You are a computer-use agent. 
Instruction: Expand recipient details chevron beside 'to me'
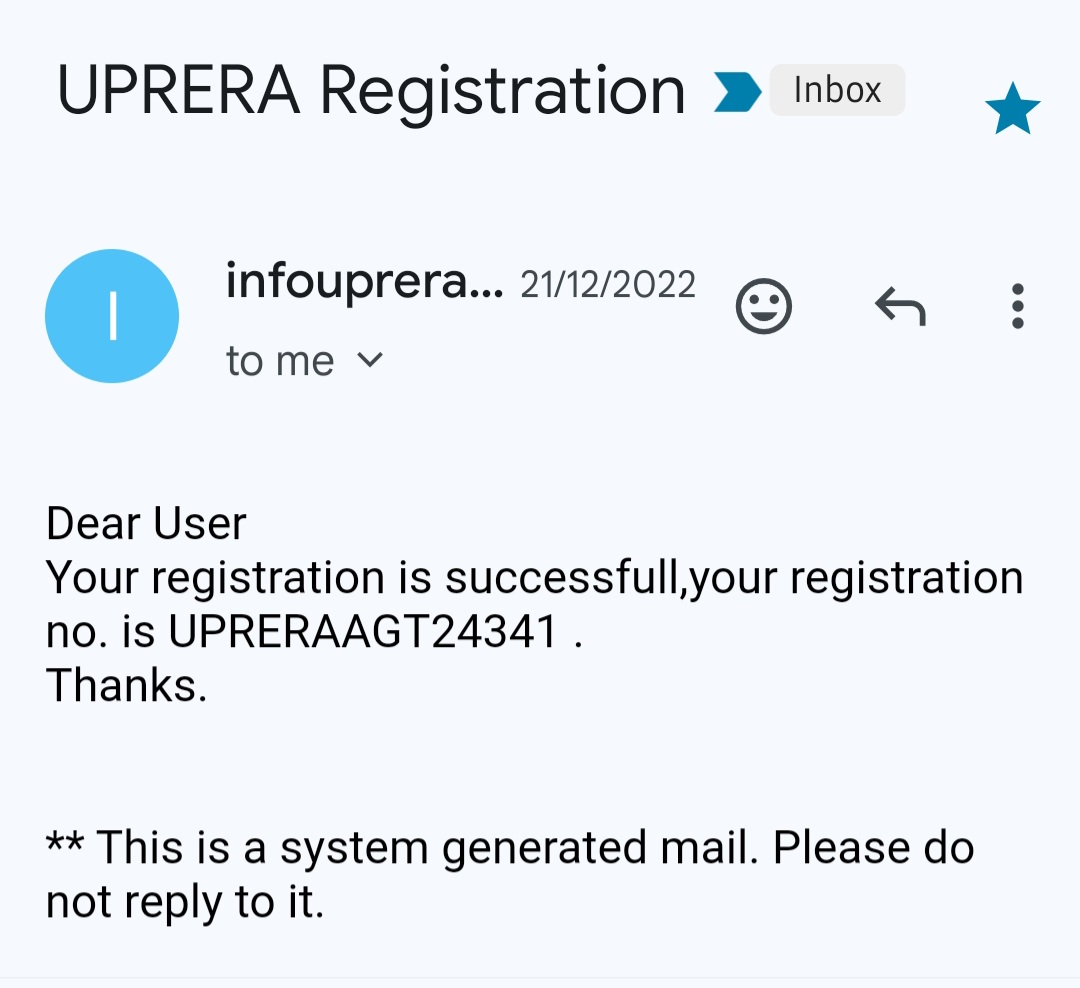coord(370,360)
